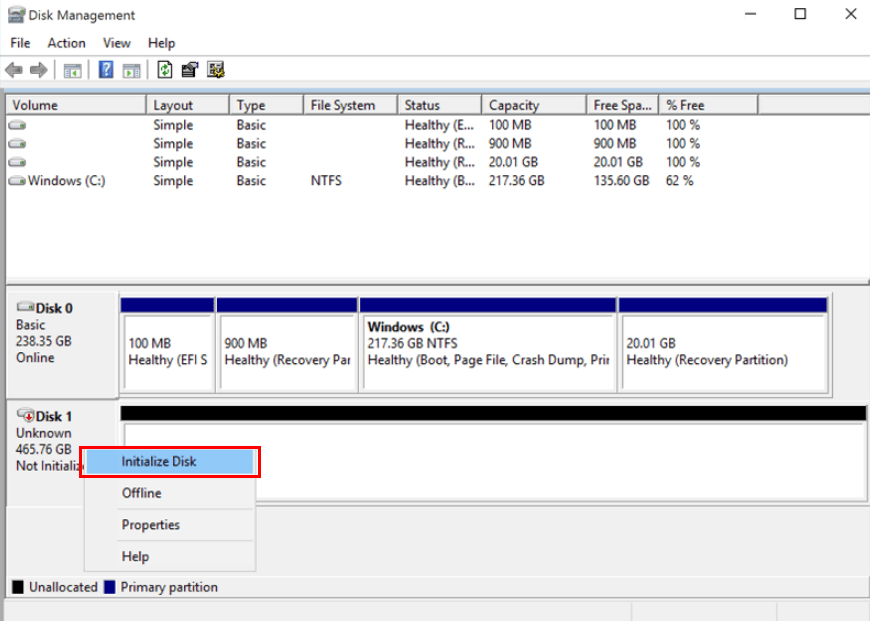The image size is (870, 621).
Task: Click the drive icon of the 900 MB volume row
Action: [17, 144]
